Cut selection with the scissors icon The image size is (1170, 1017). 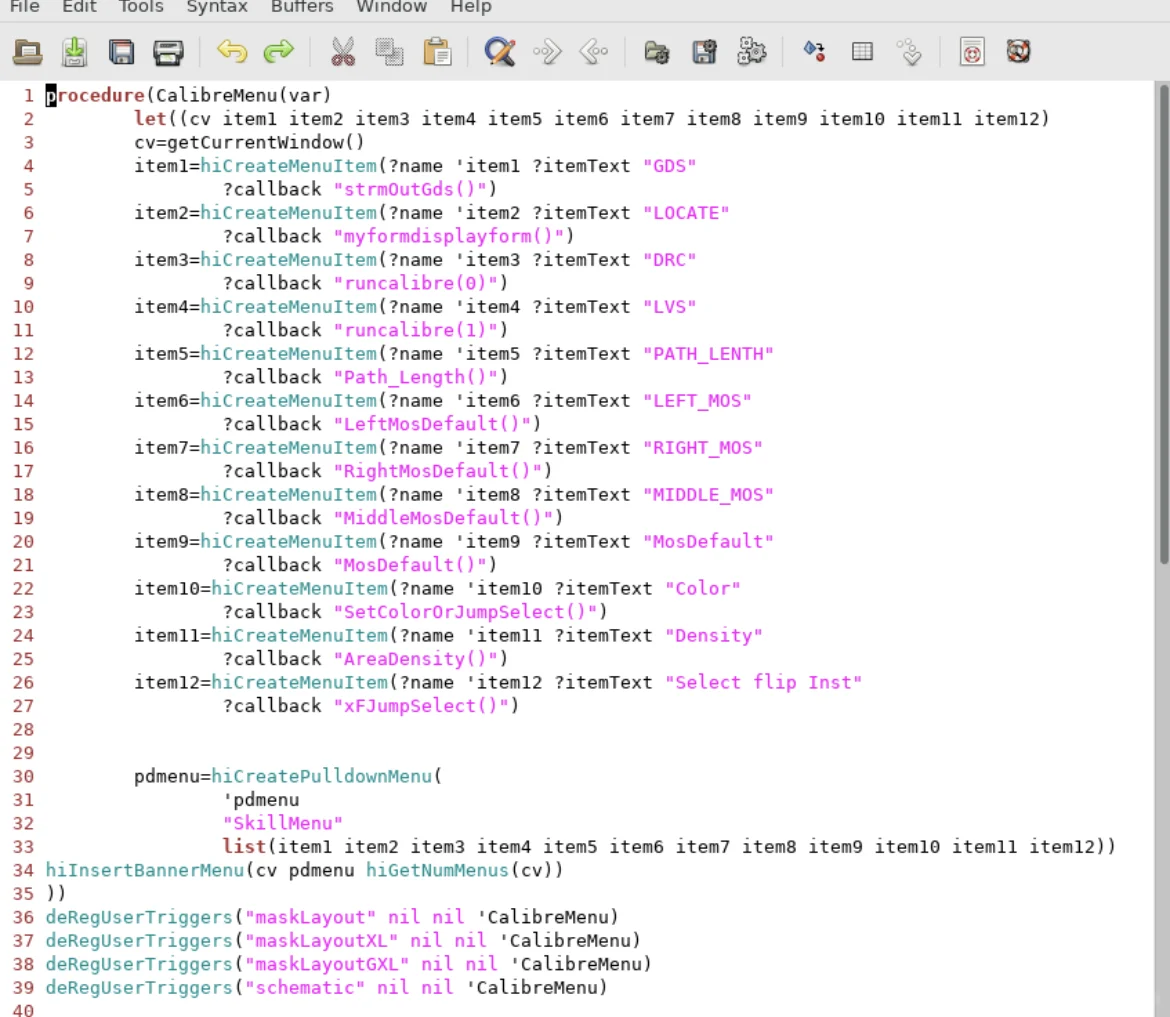(342, 52)
